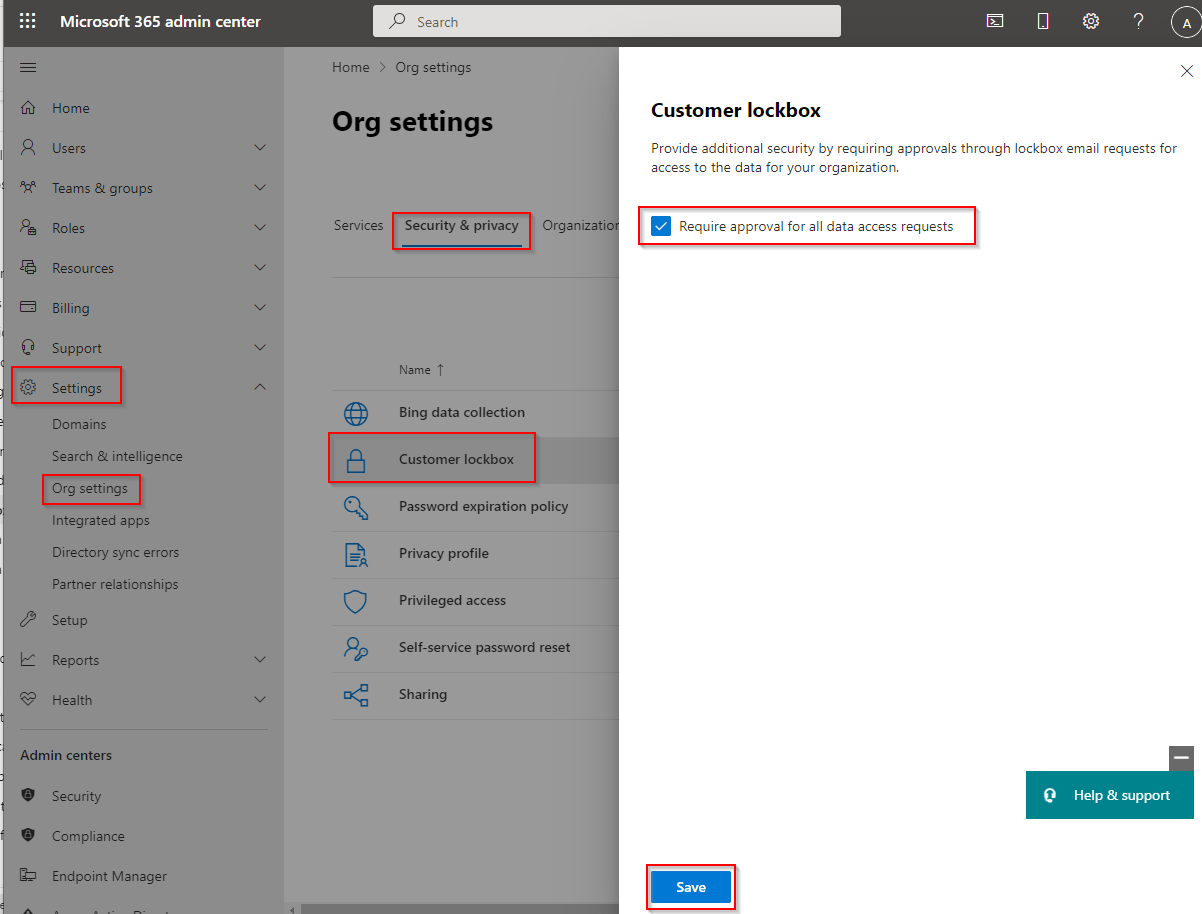Click the hamburger navigation collapse icon
1202x914 pixels.
tap(27, 67)
